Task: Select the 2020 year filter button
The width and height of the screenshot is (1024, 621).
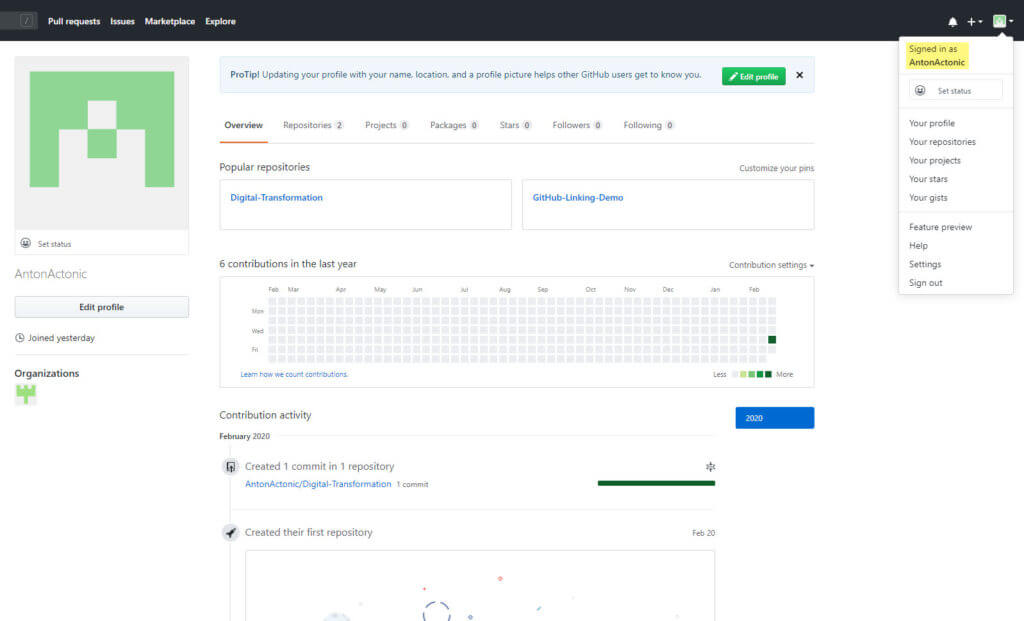Action: [774, 418]
